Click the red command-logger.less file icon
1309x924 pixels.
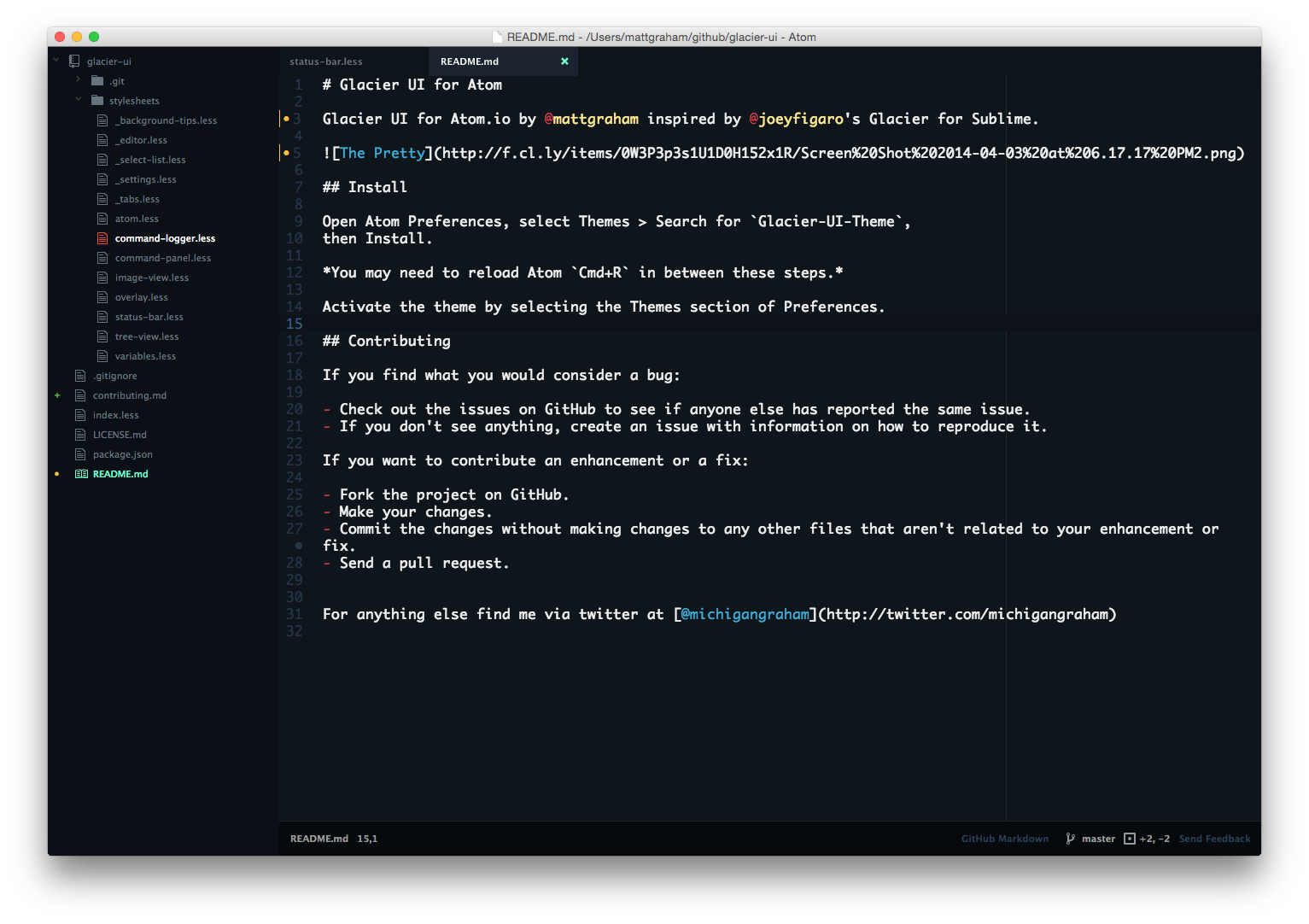(102, 238)
